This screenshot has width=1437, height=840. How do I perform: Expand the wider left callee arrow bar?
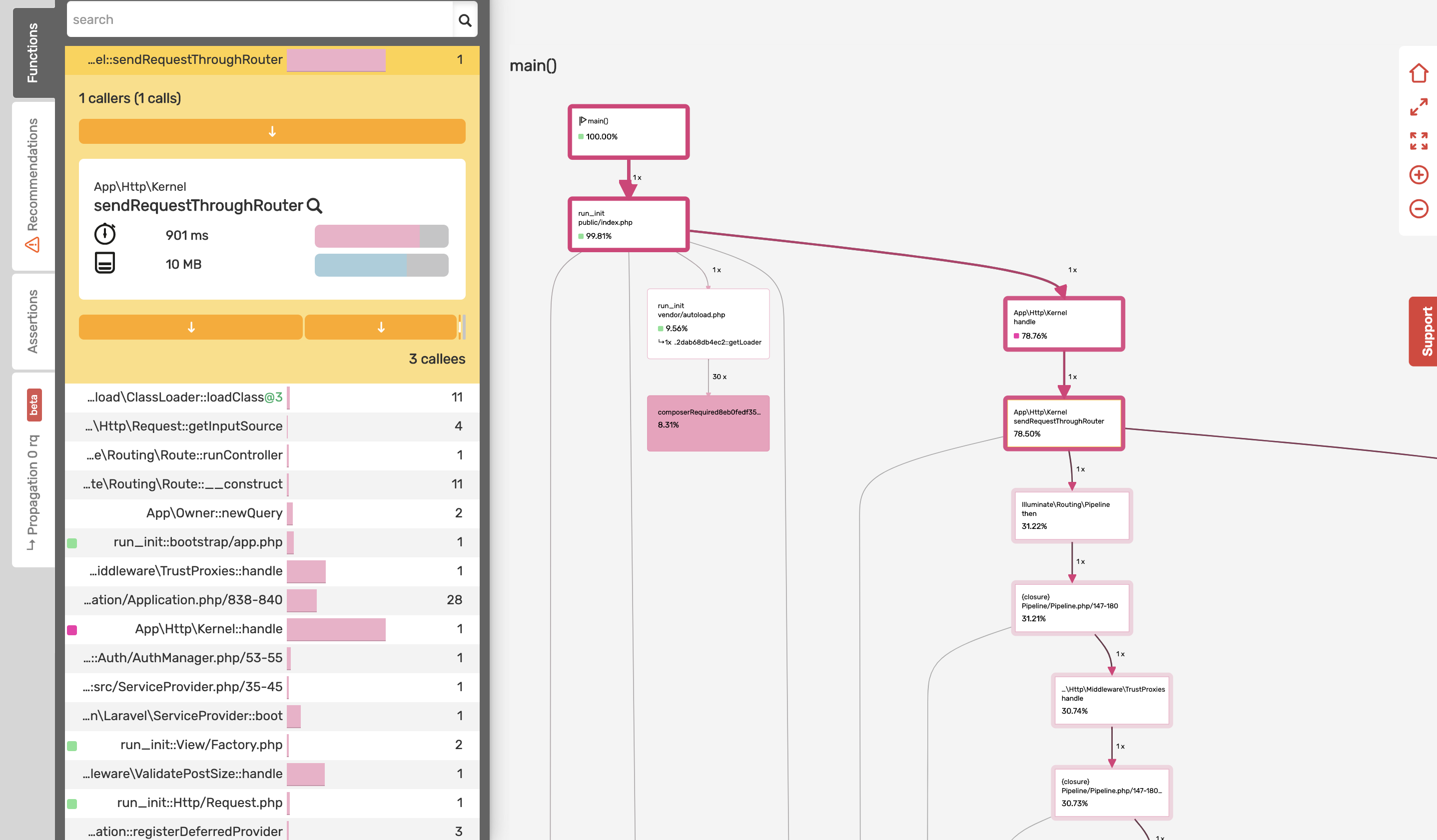(190, 327)
